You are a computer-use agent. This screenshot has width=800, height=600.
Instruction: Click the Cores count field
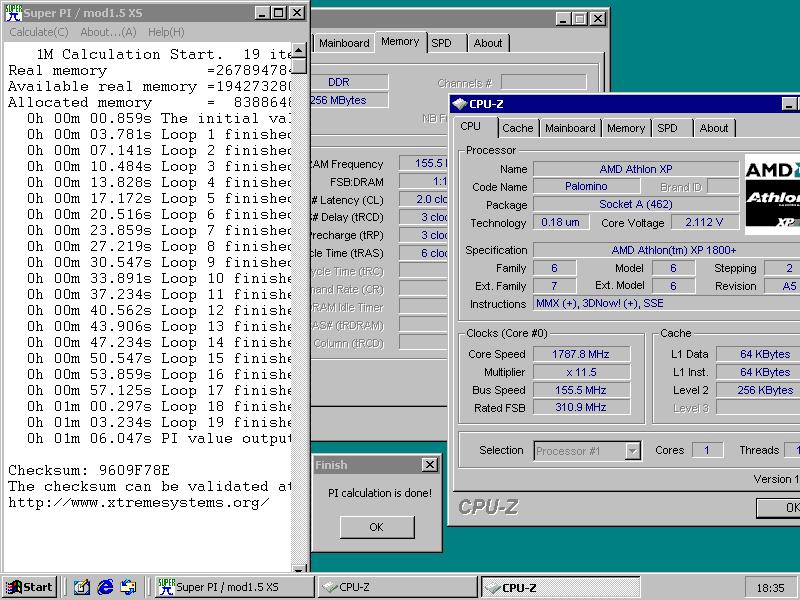click(707, 450)
